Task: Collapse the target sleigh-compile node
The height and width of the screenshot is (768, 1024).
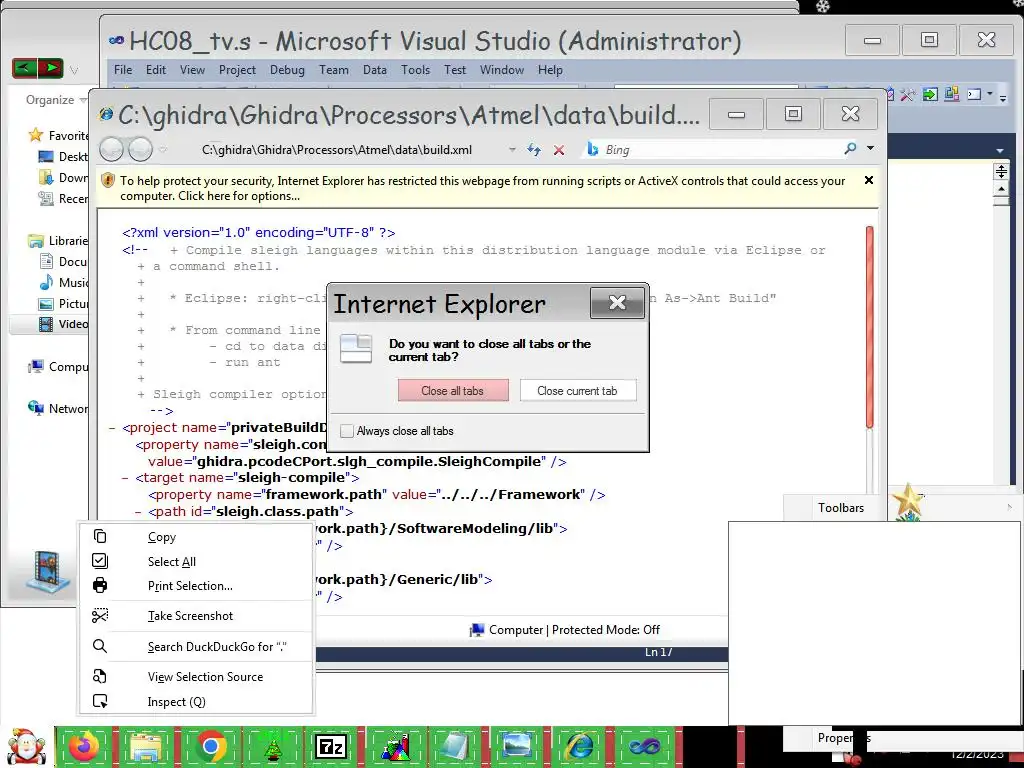Action: pyautogui.click(x=125, y=478)
